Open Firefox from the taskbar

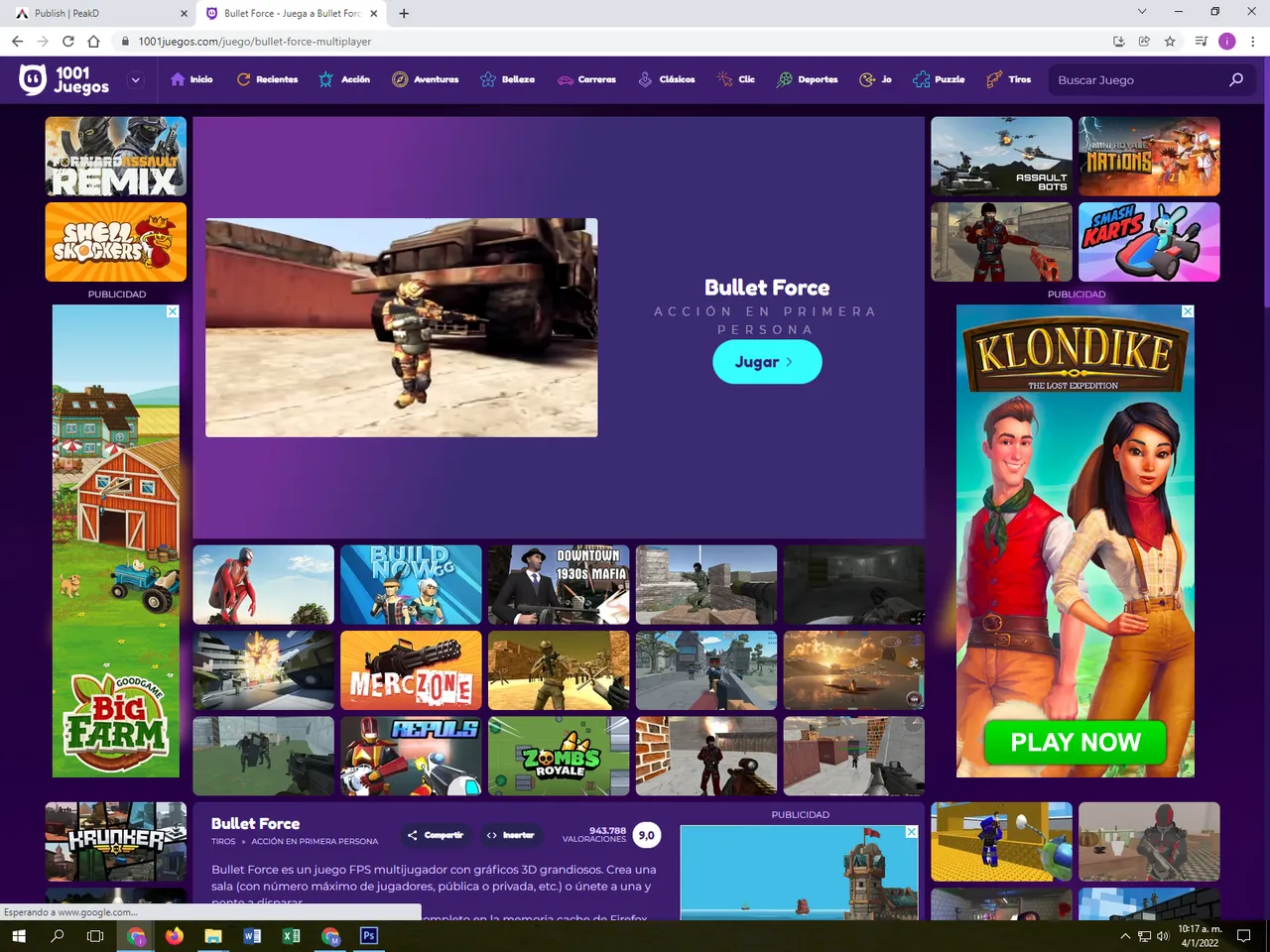click(x=175, y=935)
